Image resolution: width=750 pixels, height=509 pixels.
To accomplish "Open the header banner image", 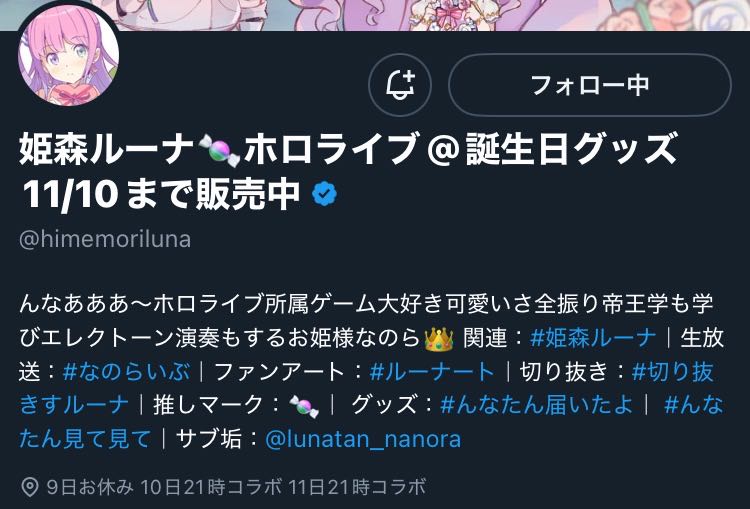I will [375, 15].
